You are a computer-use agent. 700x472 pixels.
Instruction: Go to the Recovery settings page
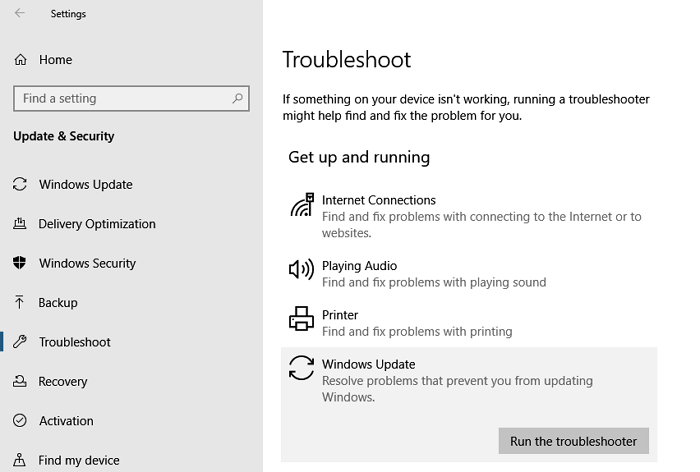(x=63, y=382)
